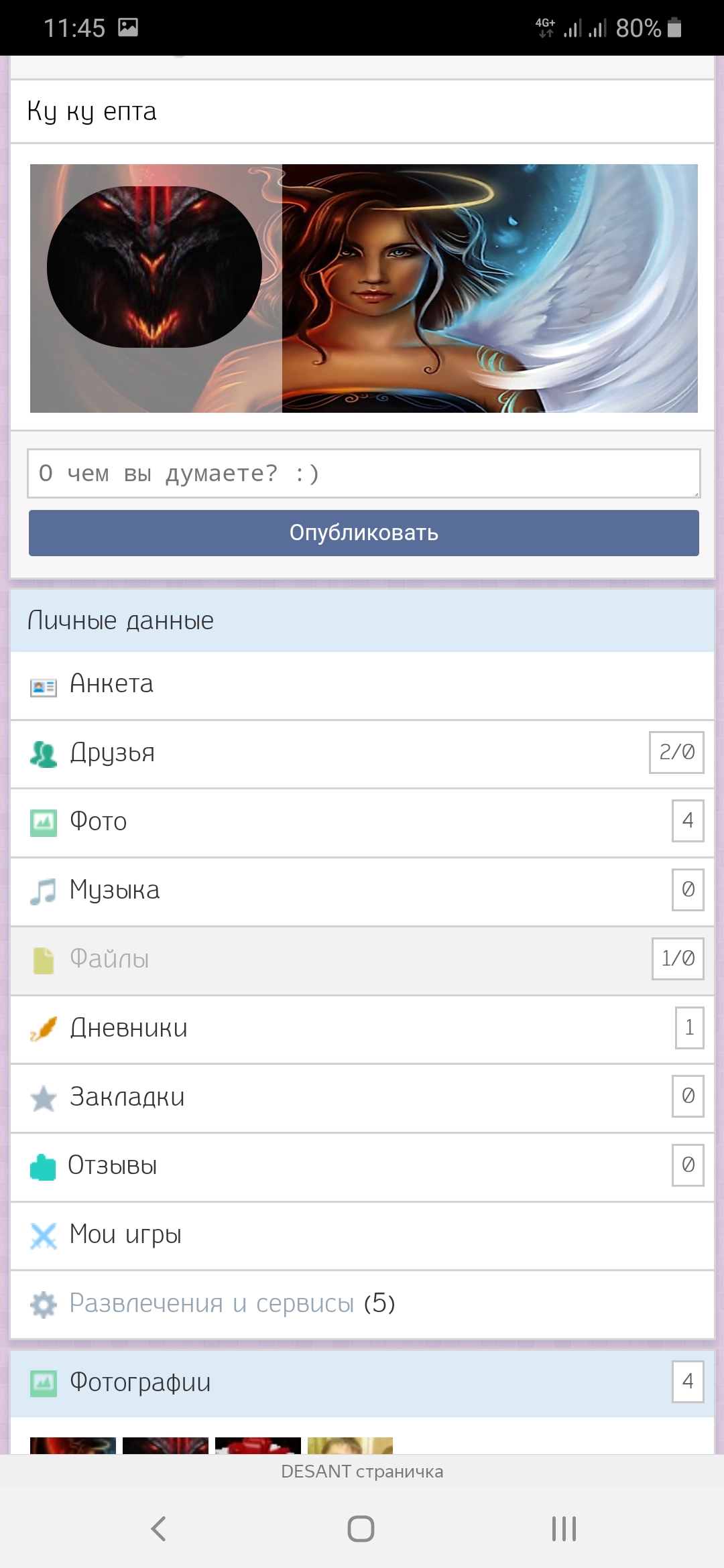The height and width of the screenshot is (1568, 724).
Task: Tap the Музыка note icon
Action: click(44, 892)
